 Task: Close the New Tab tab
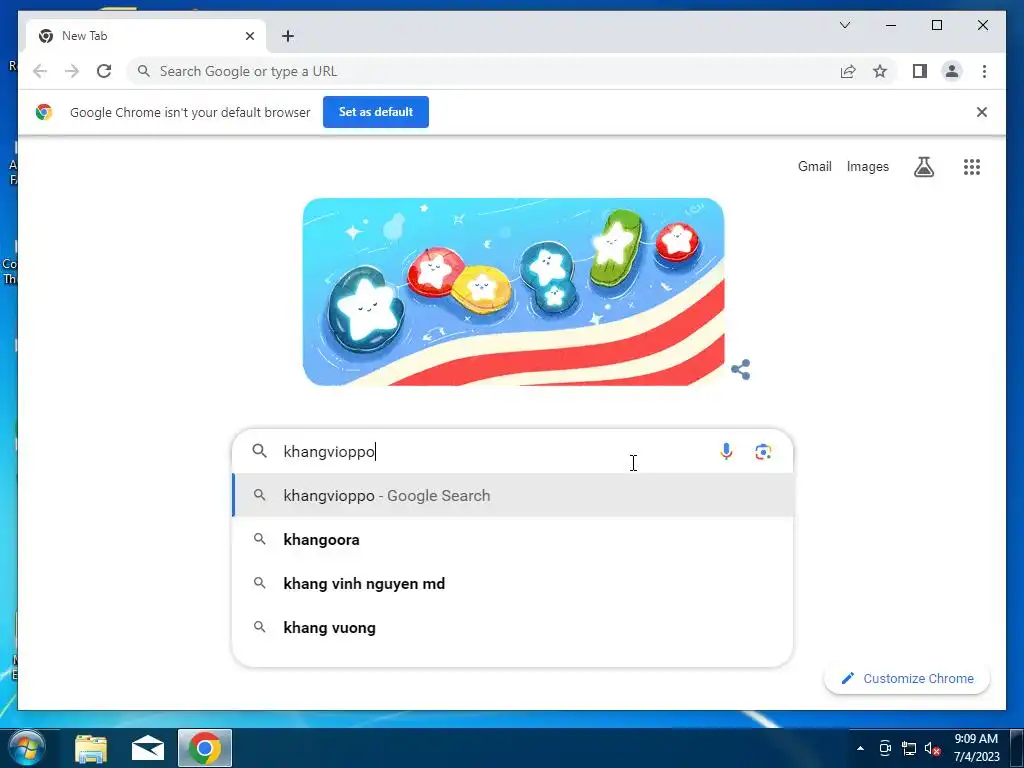tap(249, 36)
